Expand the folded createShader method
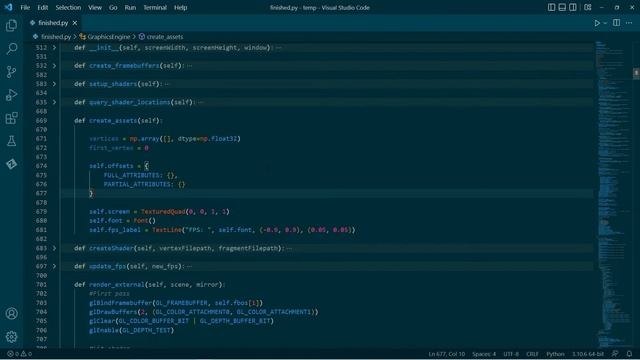Screen dimensions: 640x360 54,248
